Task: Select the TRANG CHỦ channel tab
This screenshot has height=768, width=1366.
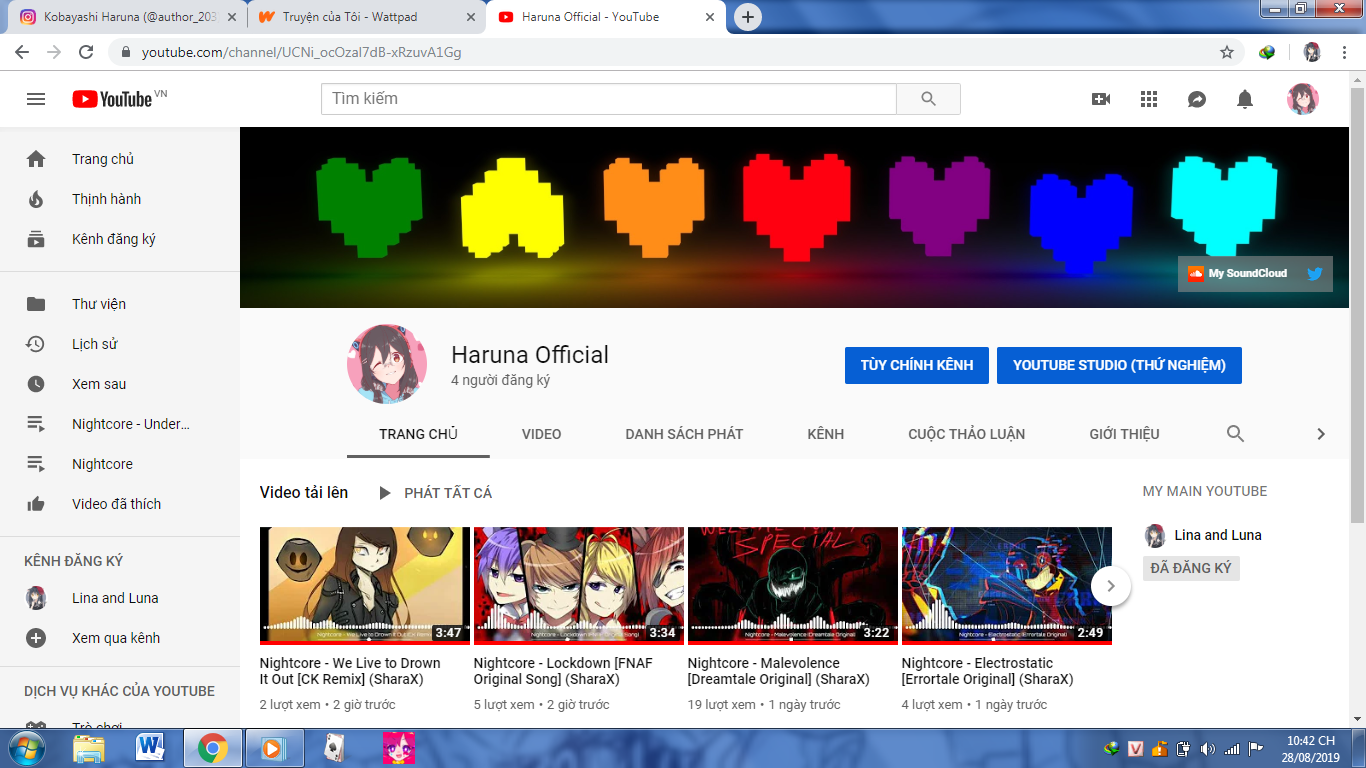Action: click(x=418, y=434)
